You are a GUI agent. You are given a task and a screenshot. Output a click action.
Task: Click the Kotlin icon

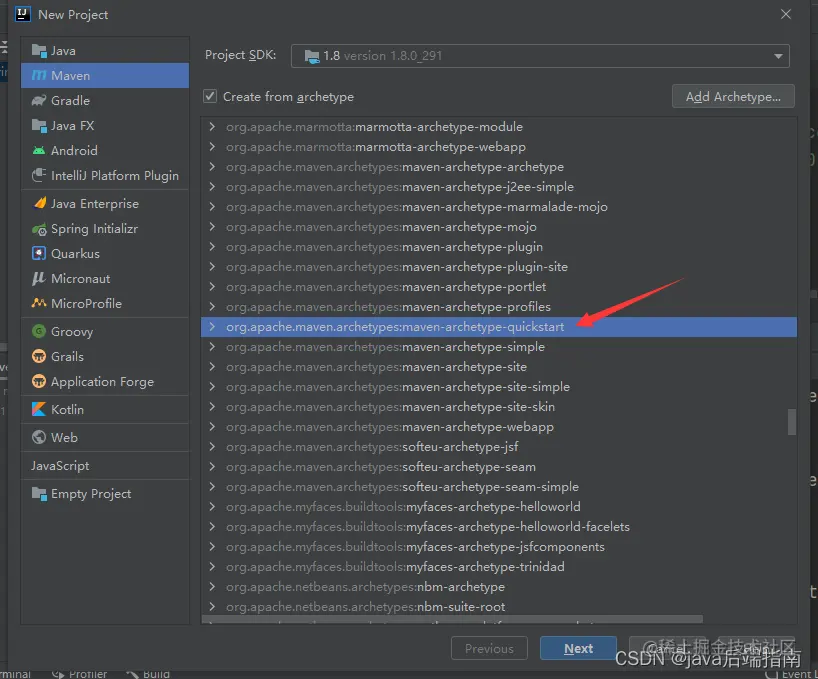click(39, 409)
